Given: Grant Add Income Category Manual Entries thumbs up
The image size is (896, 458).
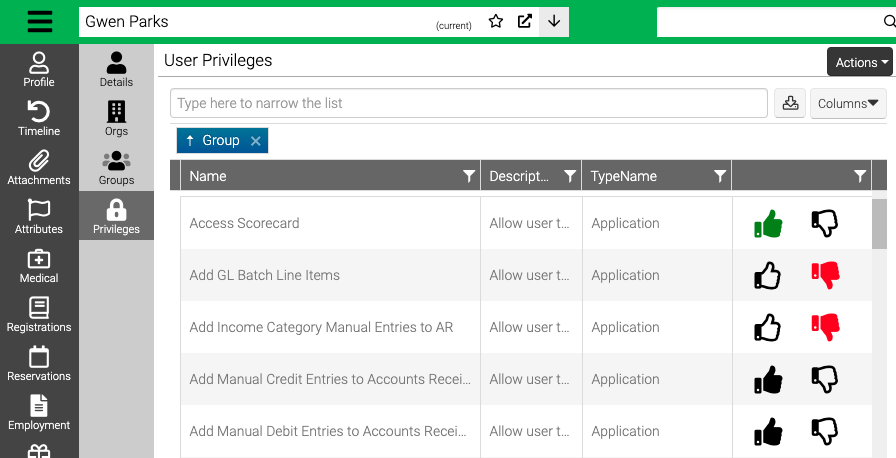Looking at the screenshot, I should (767, 327).
